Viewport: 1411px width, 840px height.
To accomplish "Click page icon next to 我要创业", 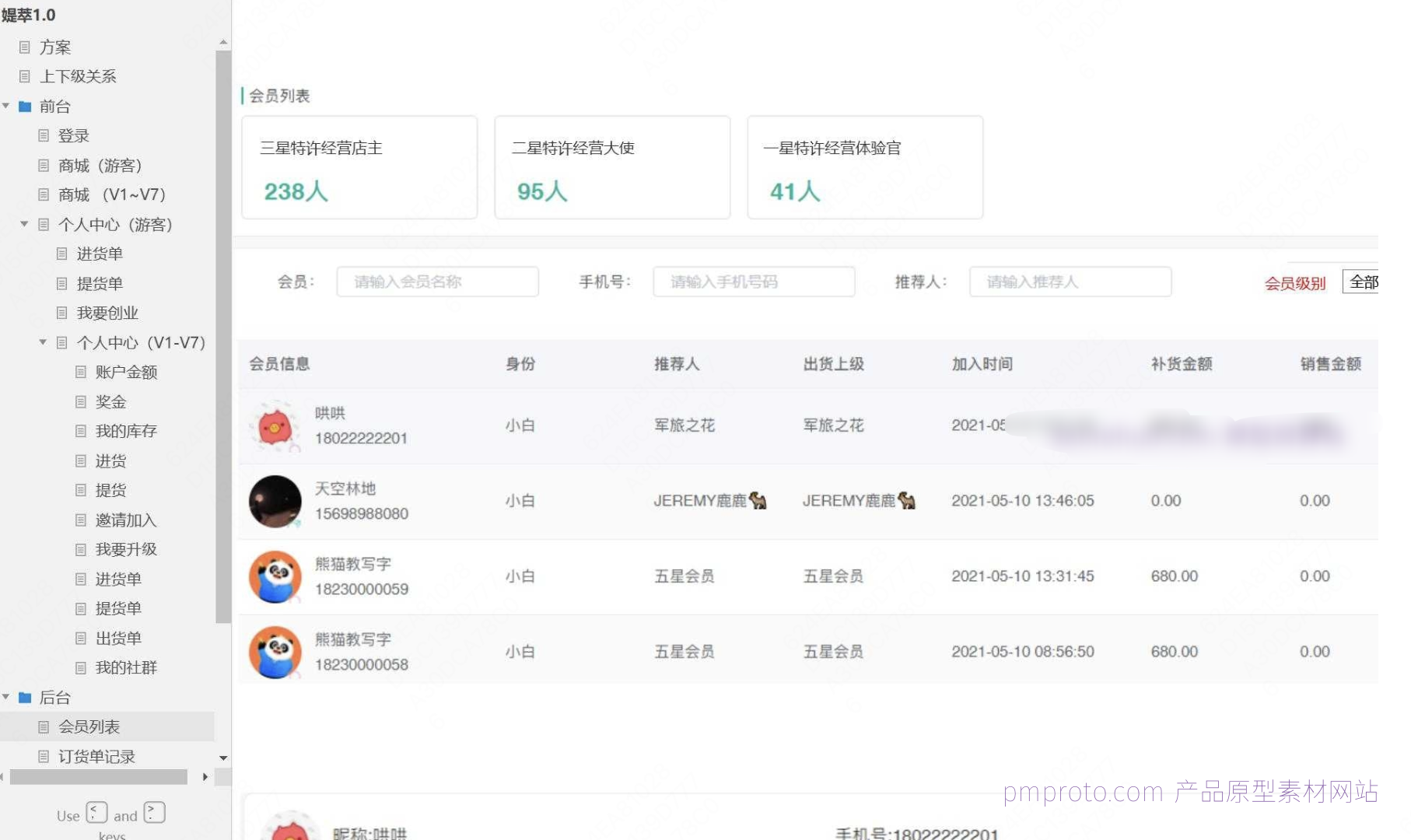I will coord(62,313).
